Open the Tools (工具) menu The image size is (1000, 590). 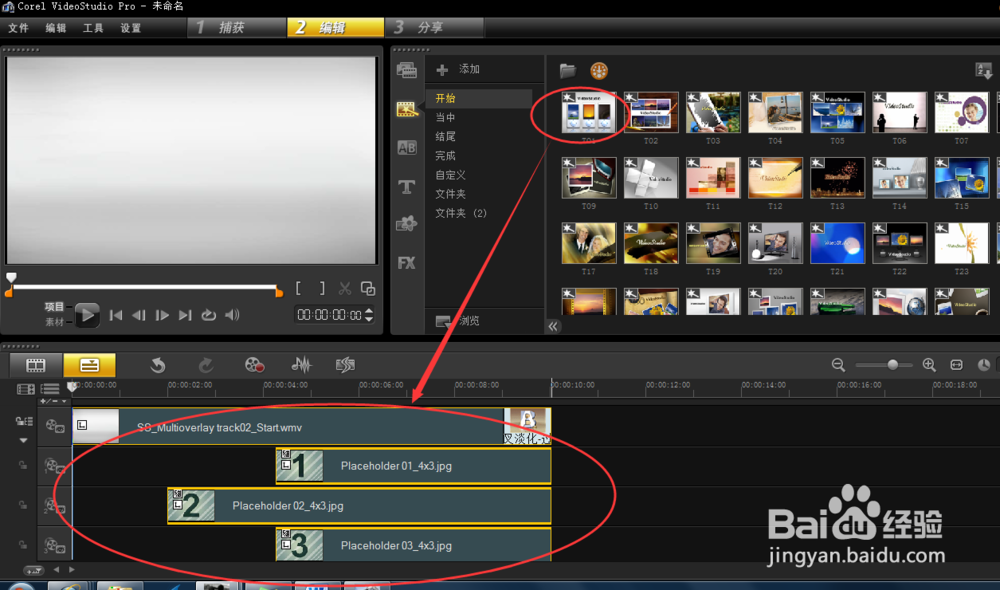pos(93,28)
